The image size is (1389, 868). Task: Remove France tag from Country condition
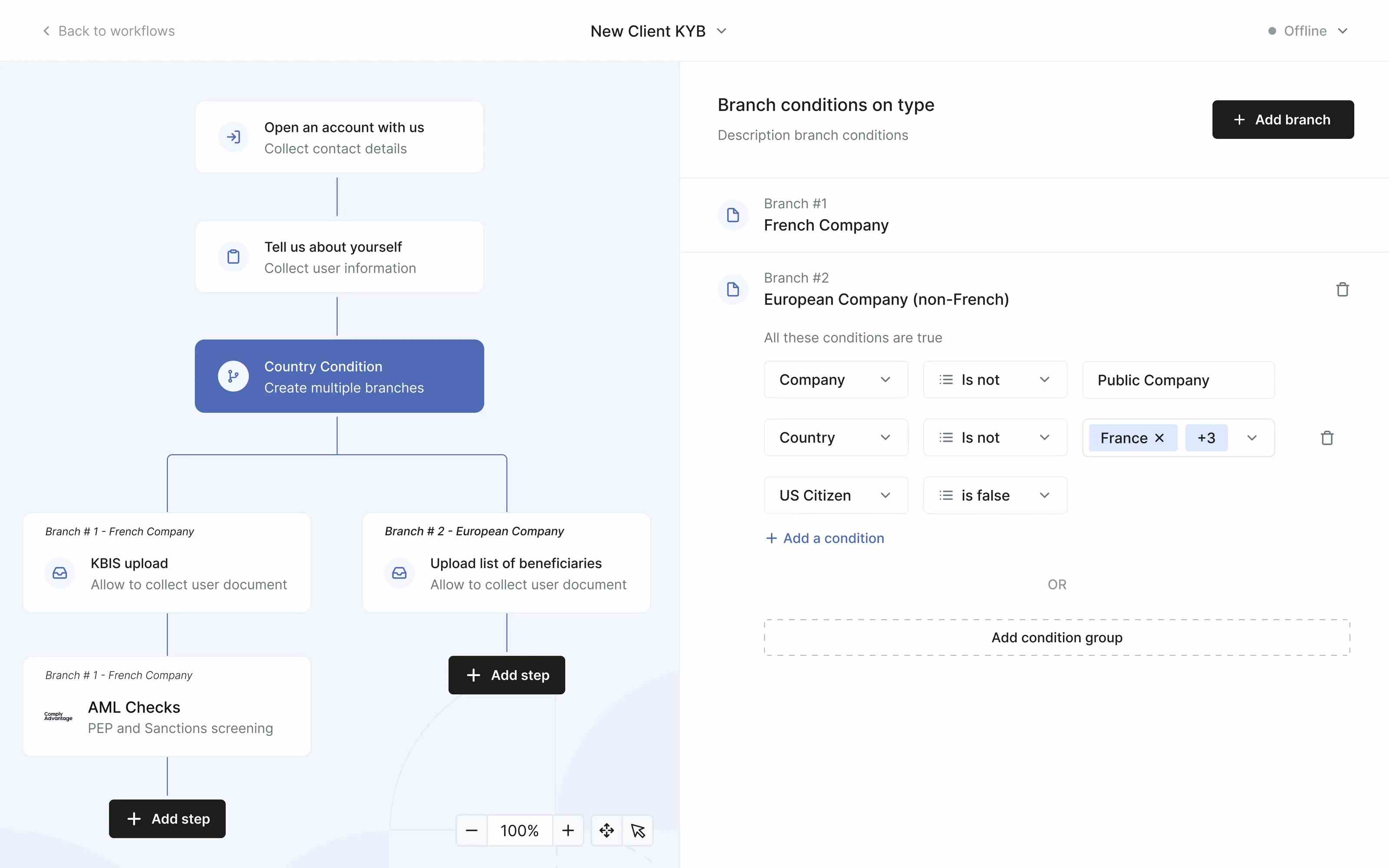pos(1159,437)
